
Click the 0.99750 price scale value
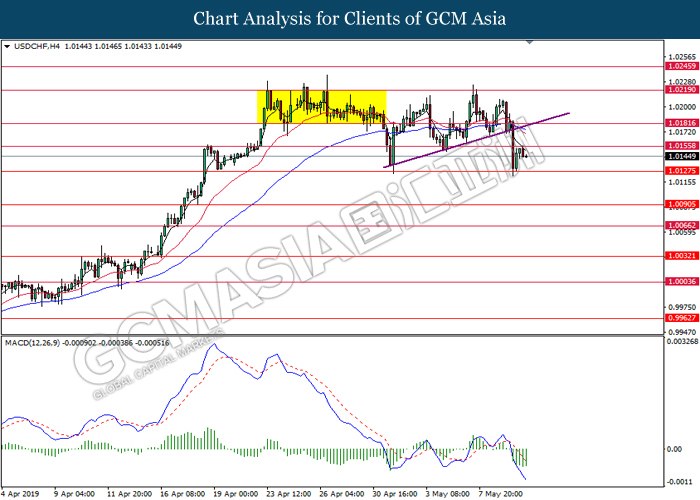682,307
